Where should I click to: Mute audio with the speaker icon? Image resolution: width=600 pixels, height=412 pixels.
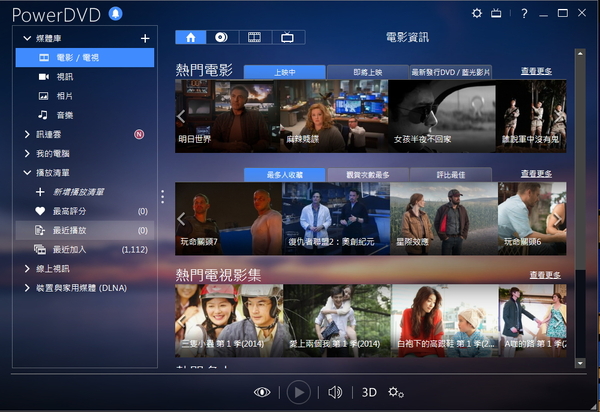[x=335, y=392]
